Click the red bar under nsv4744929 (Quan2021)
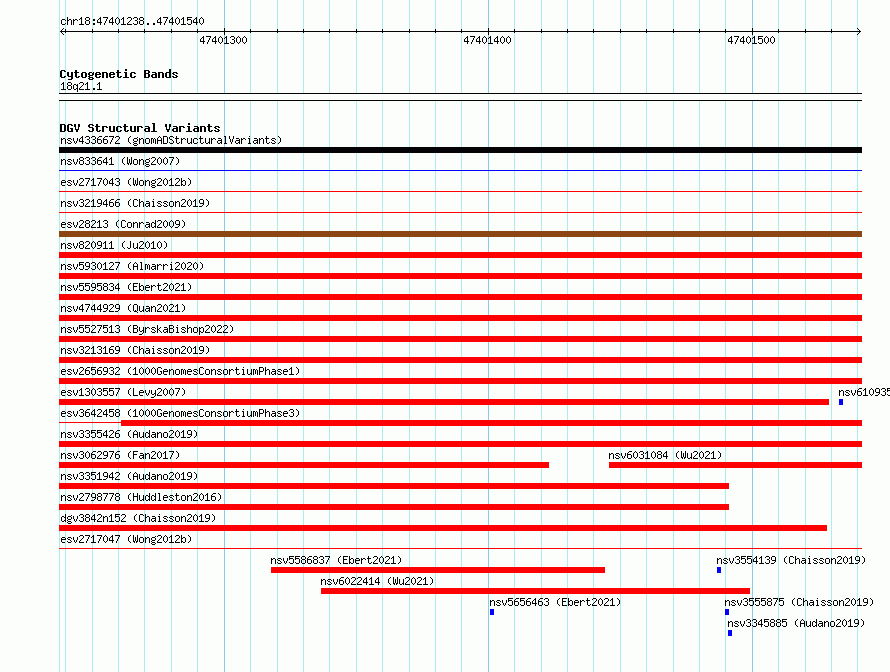The height and width of the screenshot is (672, 890). (x=460, y=318)
